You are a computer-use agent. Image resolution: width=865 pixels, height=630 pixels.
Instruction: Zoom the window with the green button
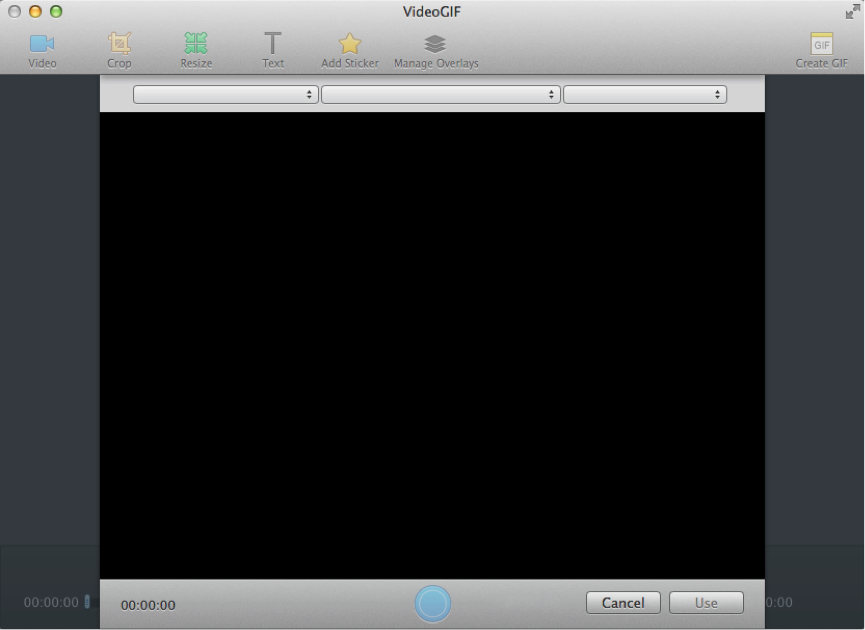[56, 12]
